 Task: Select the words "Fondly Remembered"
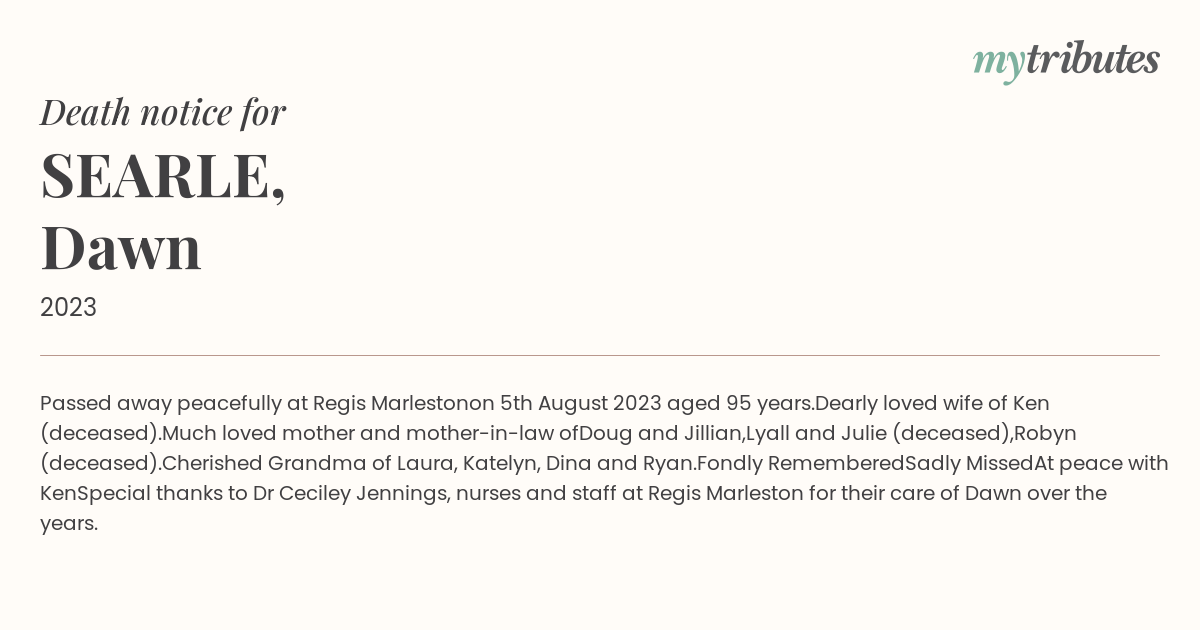(800, 464)
